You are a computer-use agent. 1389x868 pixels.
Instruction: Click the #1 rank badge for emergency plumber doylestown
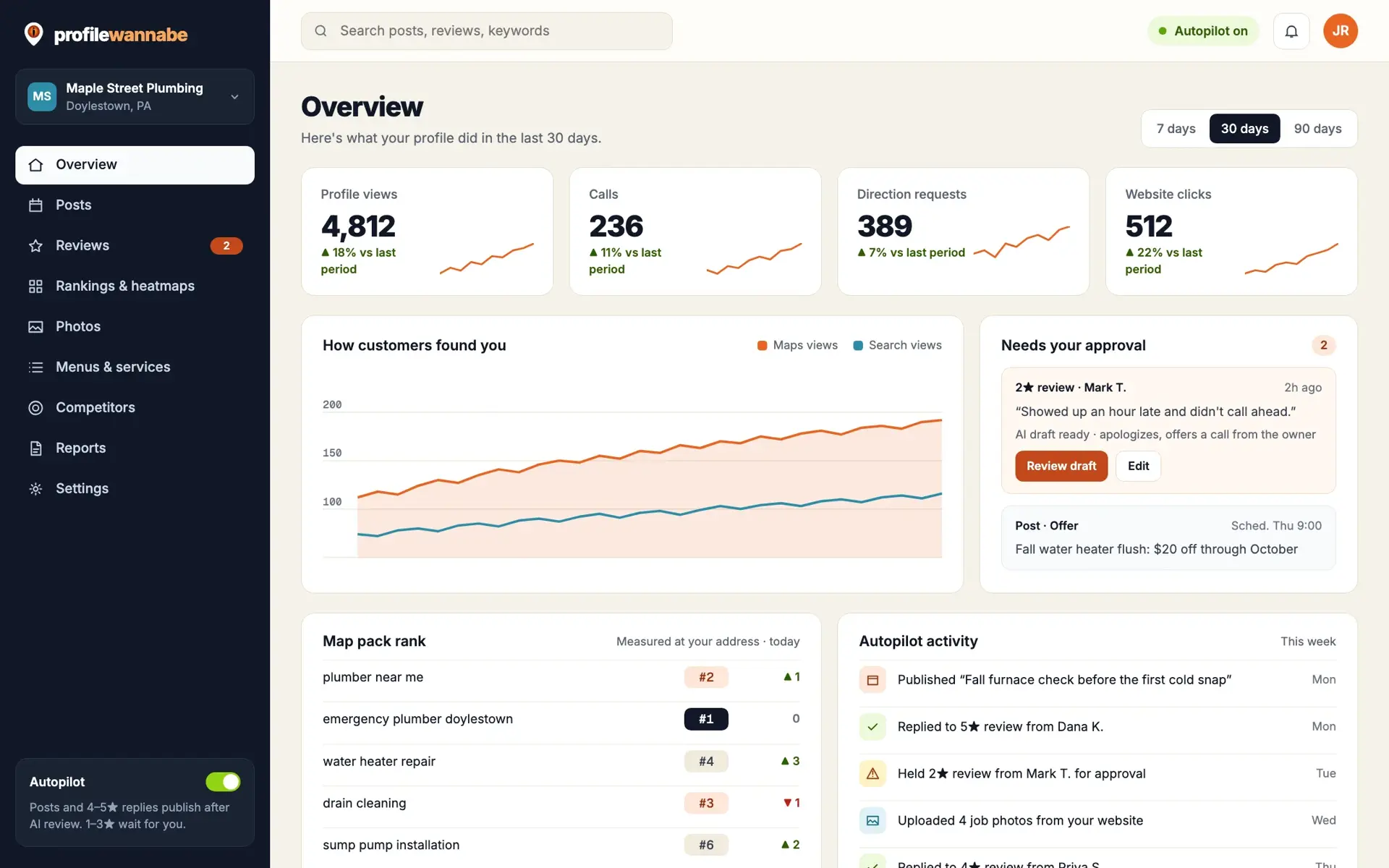[x=706, y=719]
